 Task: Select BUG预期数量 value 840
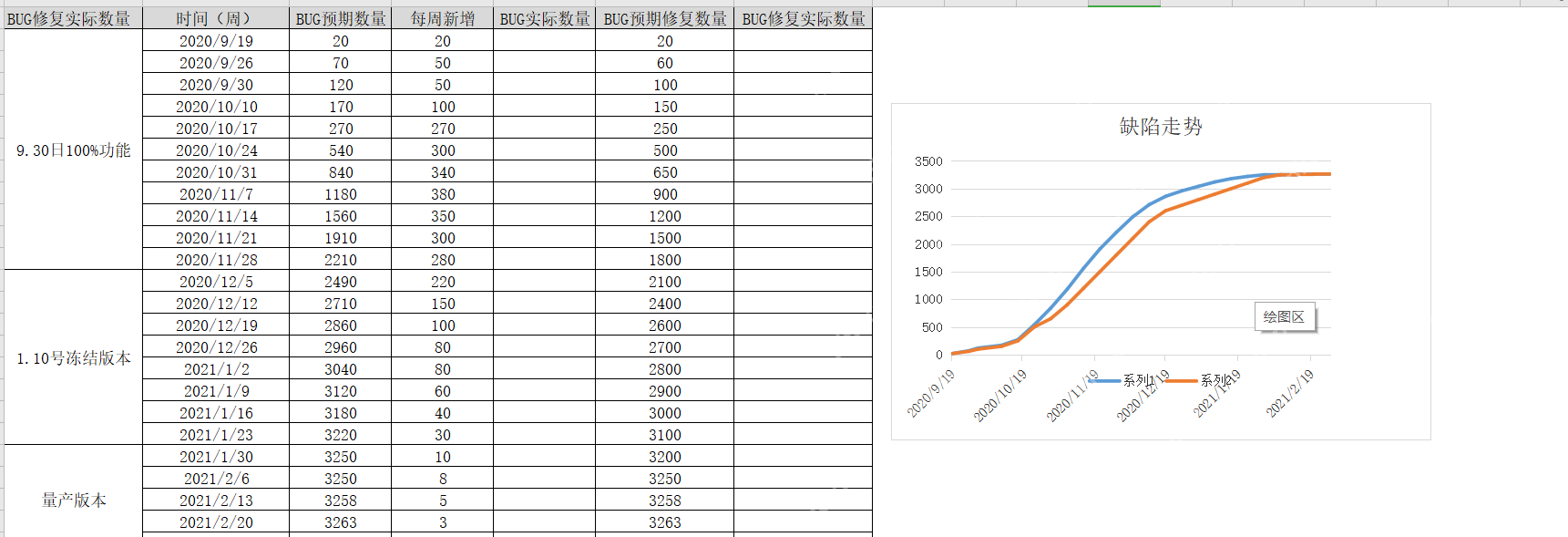tap(341, 172)
